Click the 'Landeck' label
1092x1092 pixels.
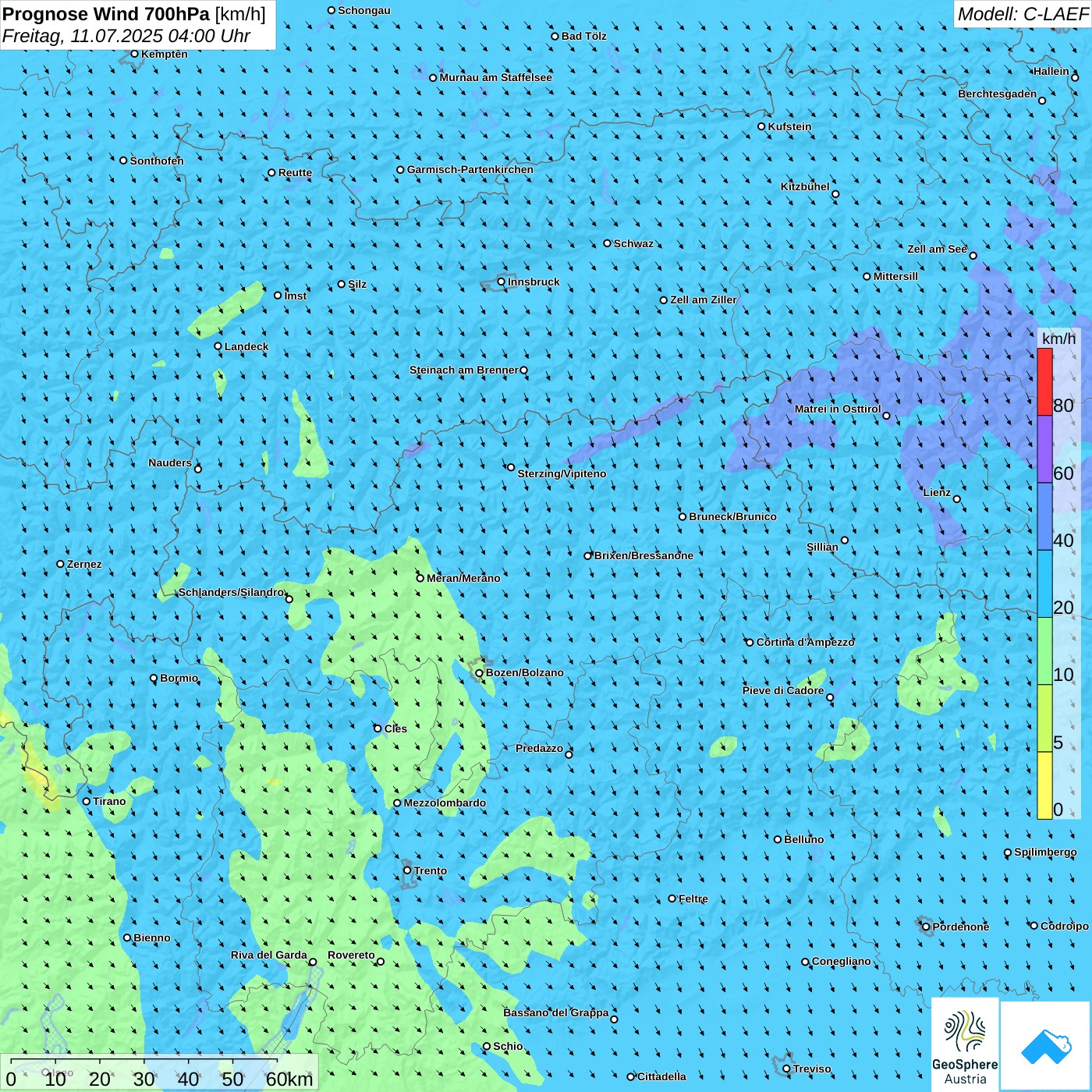point(246,346)
